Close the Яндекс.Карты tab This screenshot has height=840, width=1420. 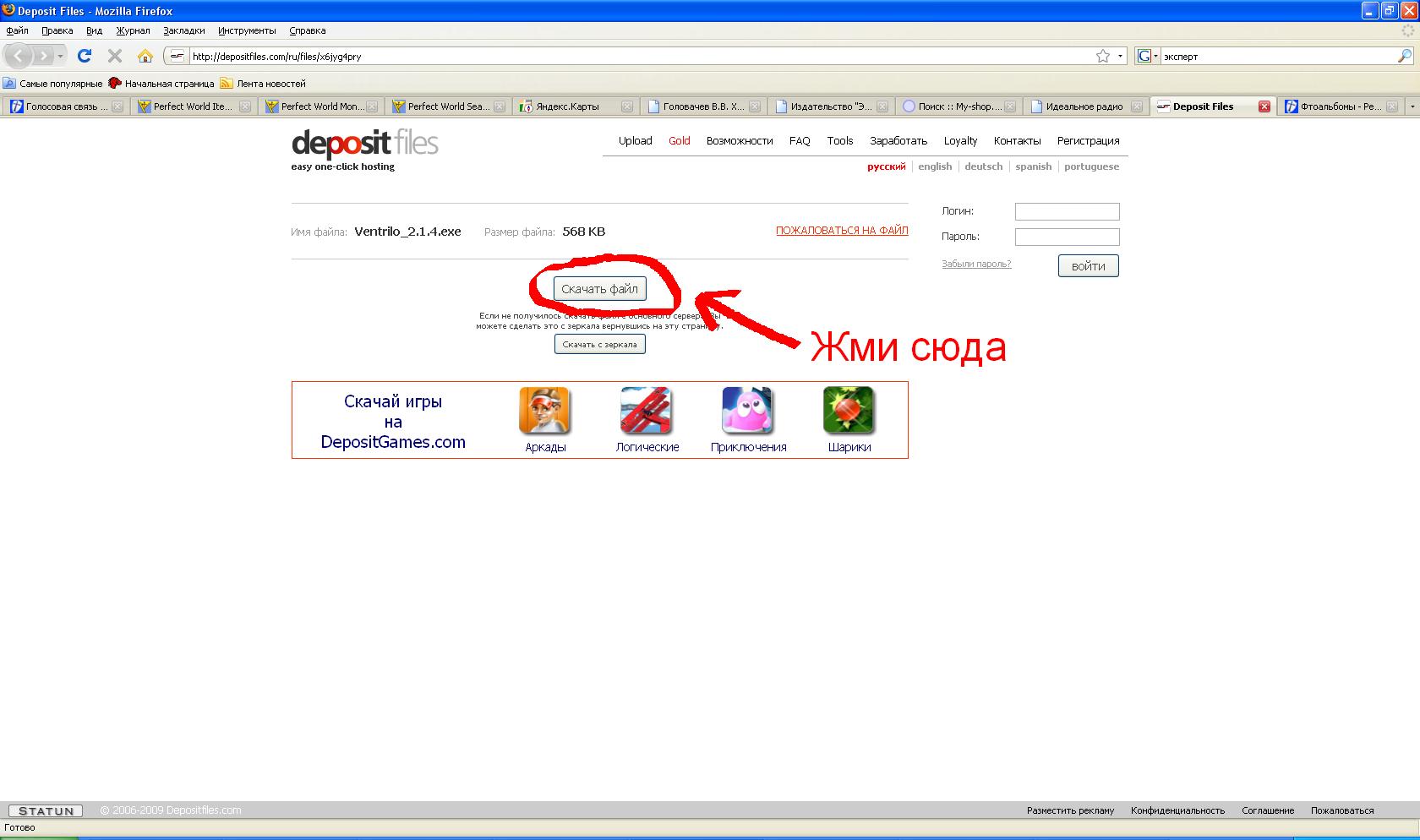(x=627, y=106)
